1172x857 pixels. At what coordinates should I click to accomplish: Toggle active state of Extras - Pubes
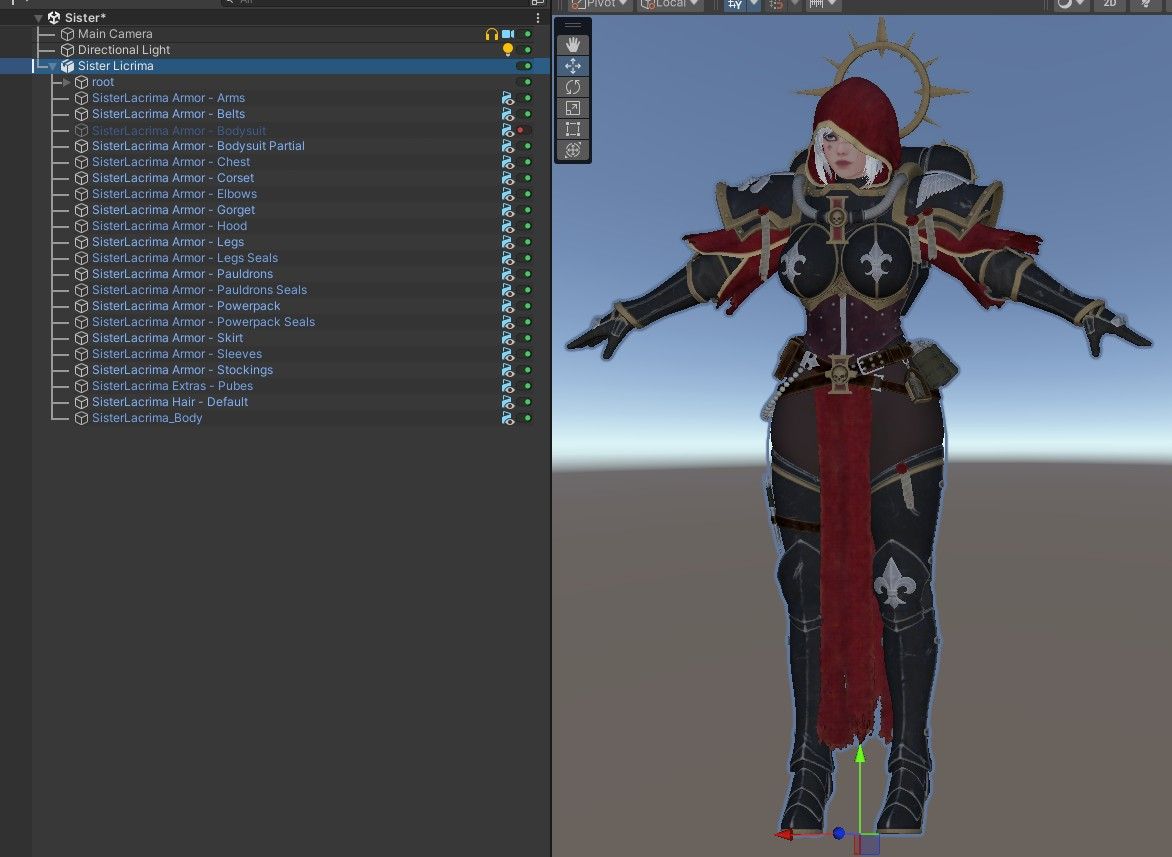pos(525,386)
